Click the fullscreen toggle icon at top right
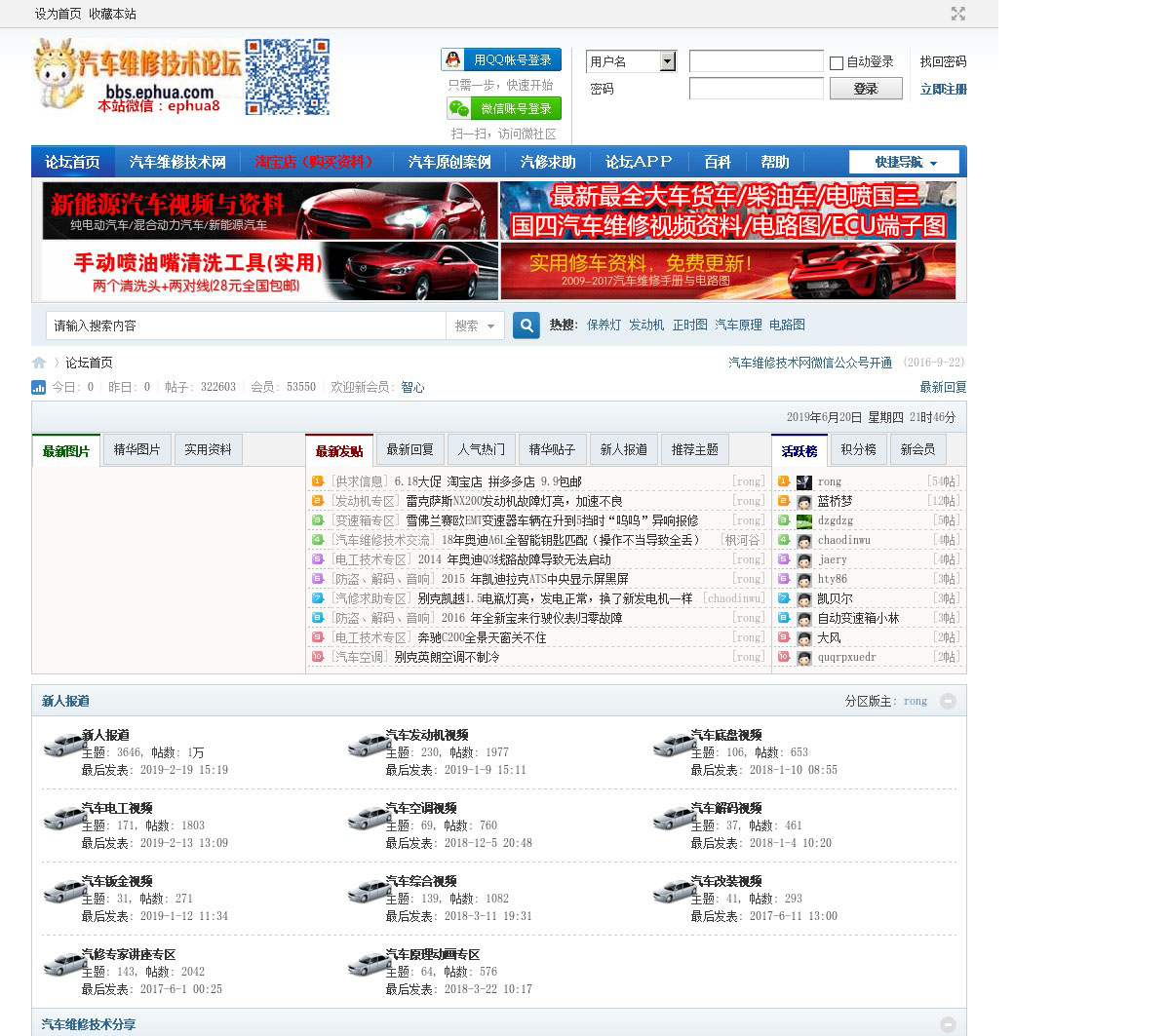Screen dimensions: 1170x1036 (958, 14)
